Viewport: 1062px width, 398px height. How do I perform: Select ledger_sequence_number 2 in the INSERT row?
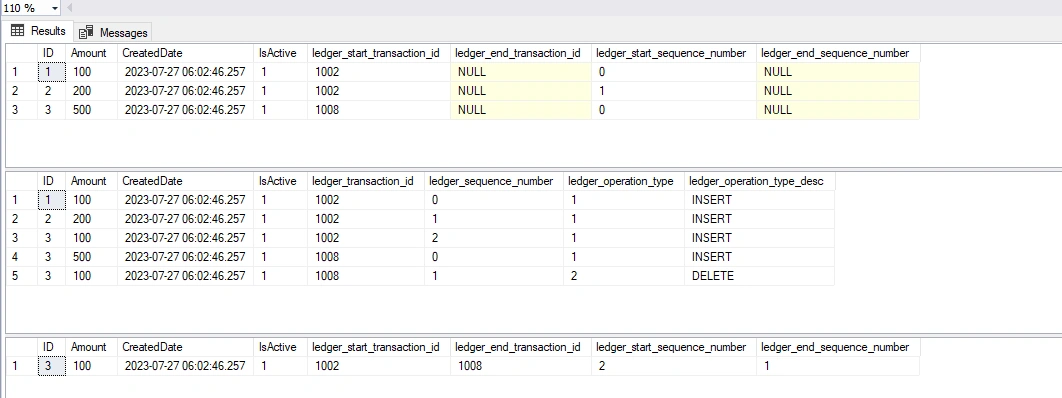click(494, 238)
